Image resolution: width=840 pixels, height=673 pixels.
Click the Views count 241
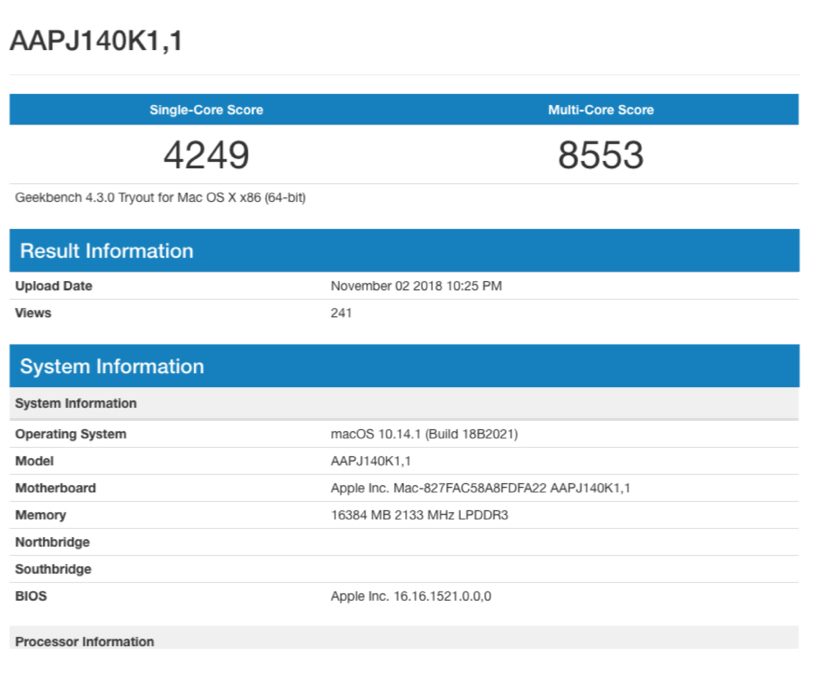point(341,313)
